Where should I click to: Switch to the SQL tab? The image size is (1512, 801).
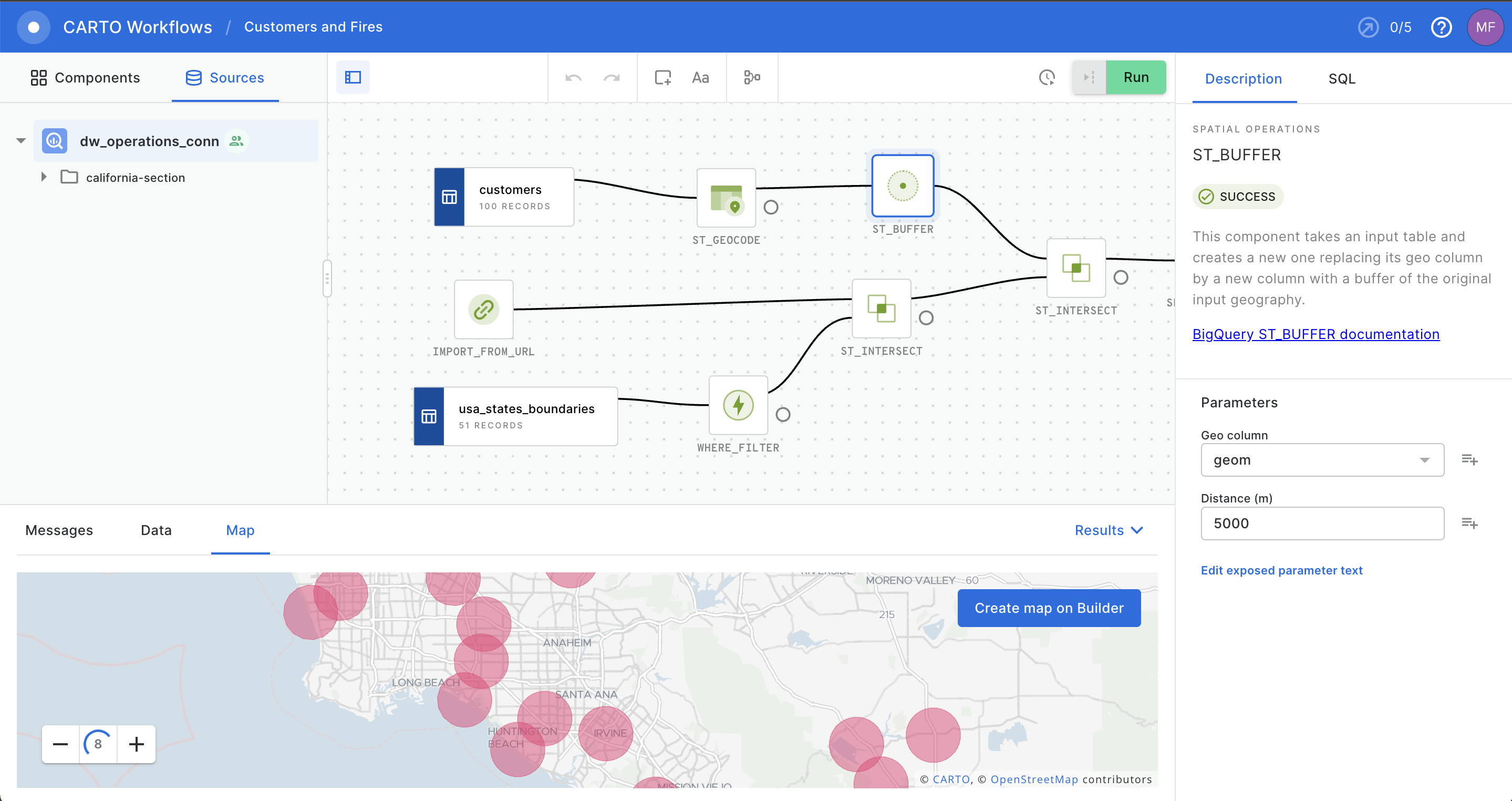[x=1342, y=78]
